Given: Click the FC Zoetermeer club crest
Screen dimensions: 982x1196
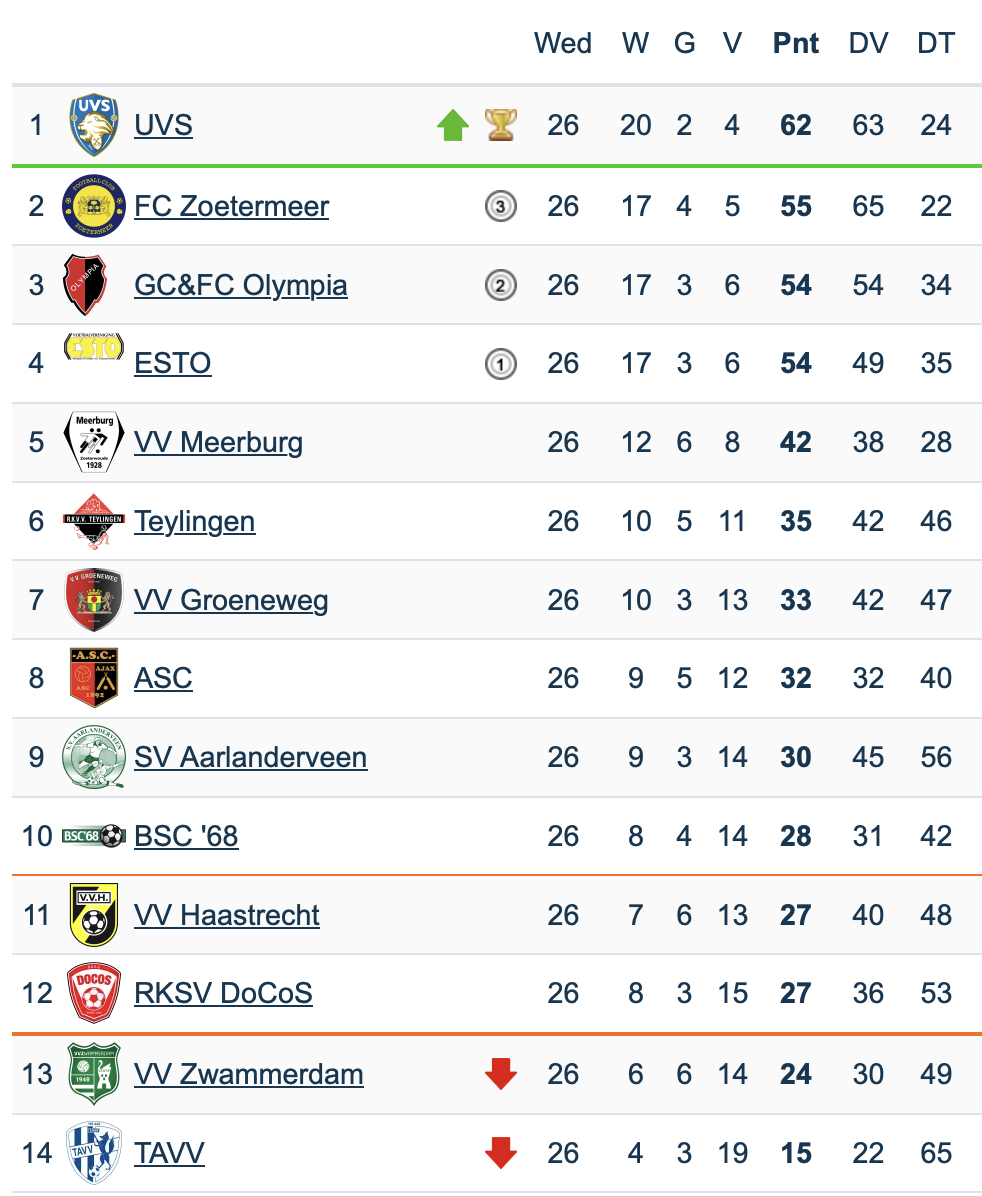Looking at the screenshot, I should tap(94, 206).
